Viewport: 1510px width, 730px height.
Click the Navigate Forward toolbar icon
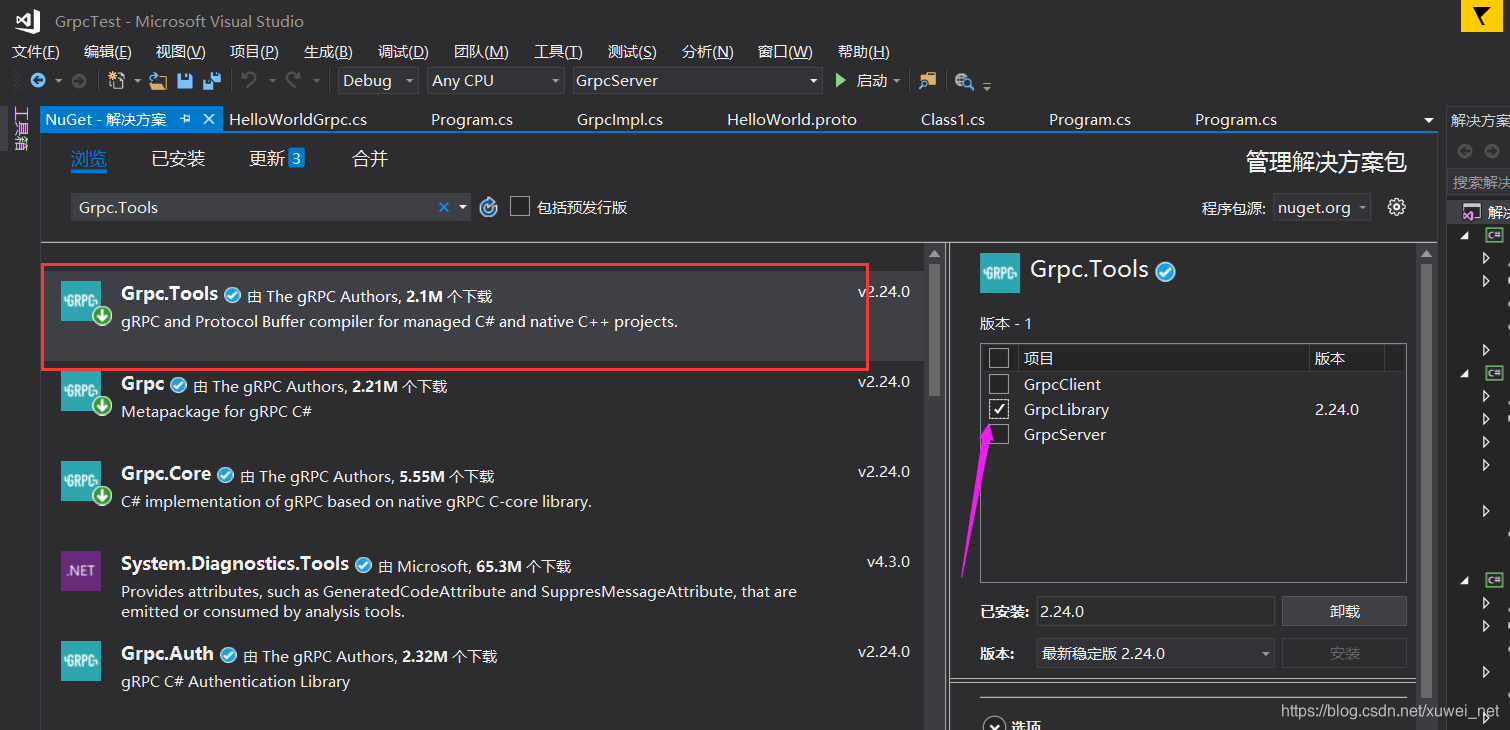[x=79, y=80]
